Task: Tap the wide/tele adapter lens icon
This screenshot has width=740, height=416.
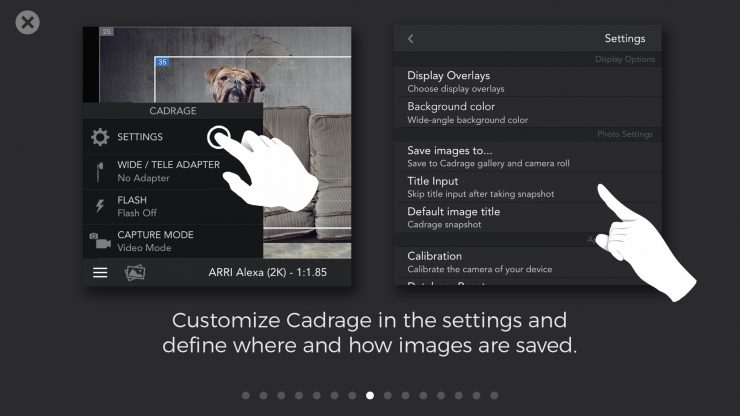Action: (x=100, y=171)
